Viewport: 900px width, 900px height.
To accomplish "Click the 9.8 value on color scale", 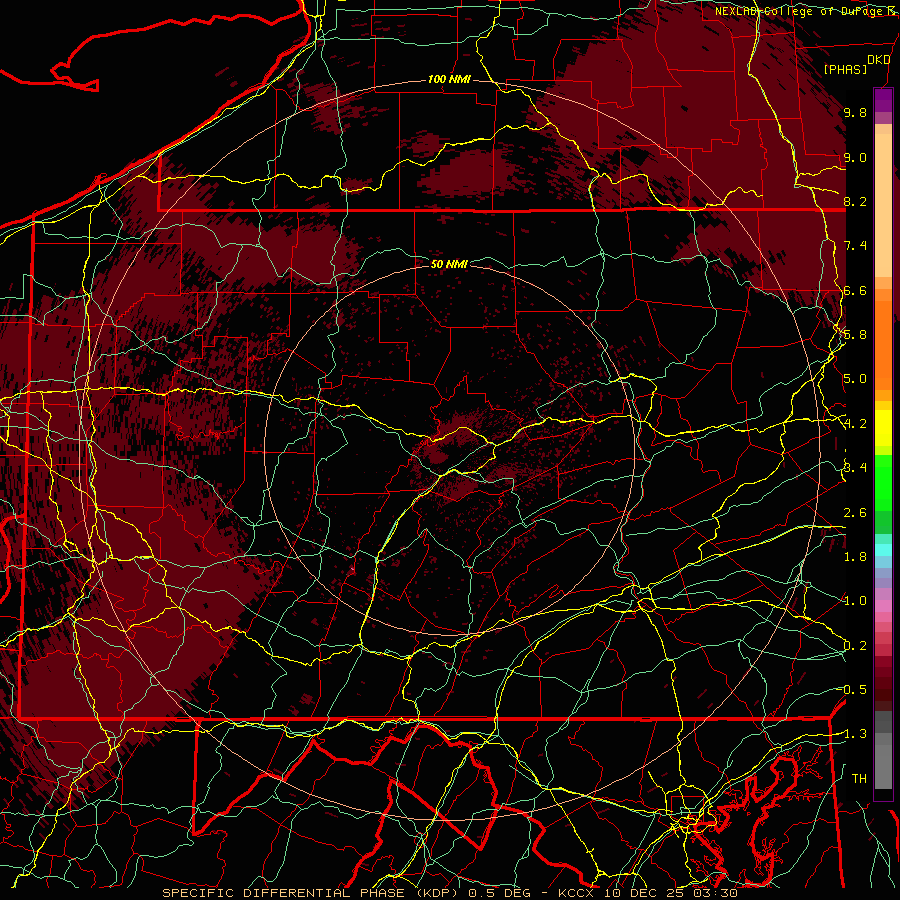I will tap(855, 112).
